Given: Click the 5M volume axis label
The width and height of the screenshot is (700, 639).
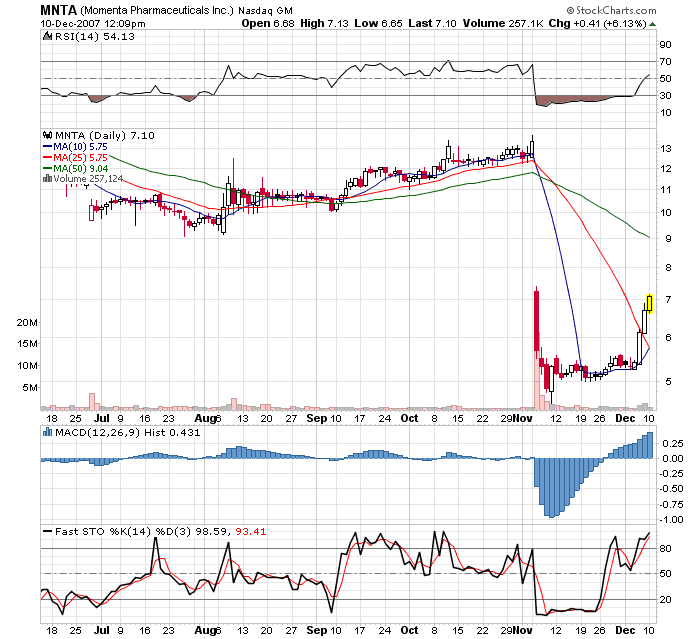Looking at the screenshot, I should point(30,387).
